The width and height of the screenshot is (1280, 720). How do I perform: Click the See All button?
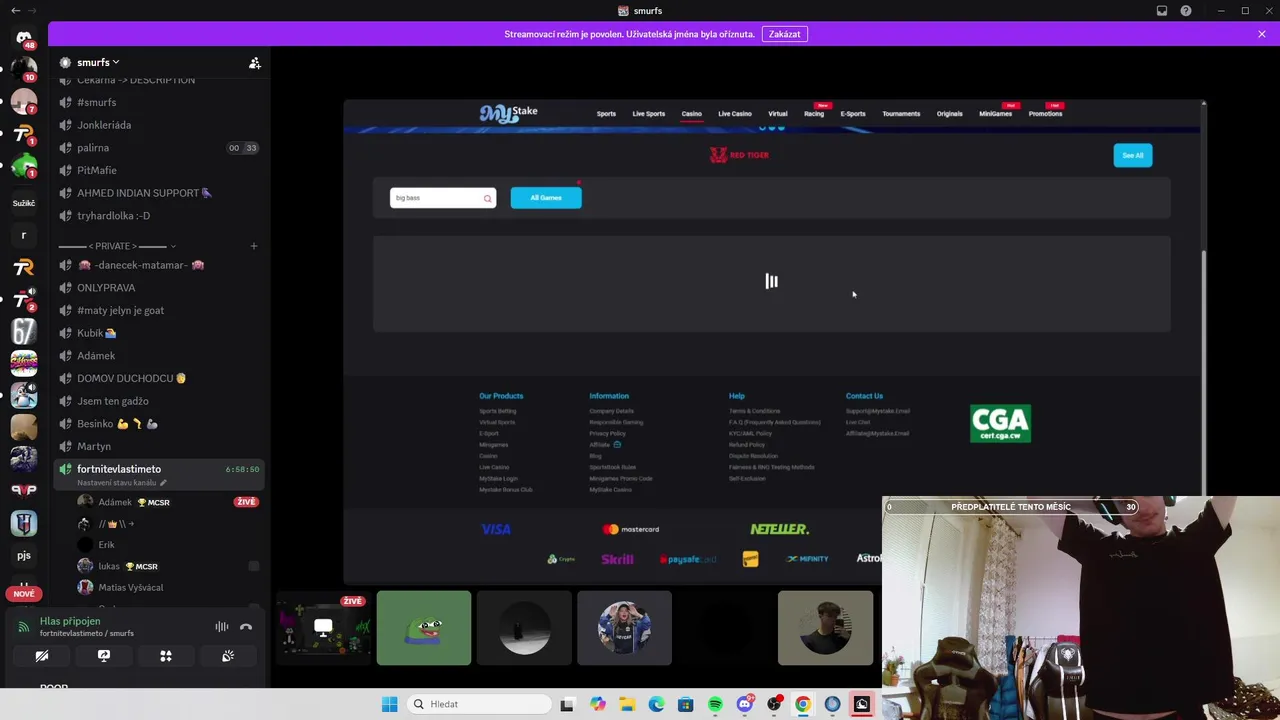[x=1133, y=155]
